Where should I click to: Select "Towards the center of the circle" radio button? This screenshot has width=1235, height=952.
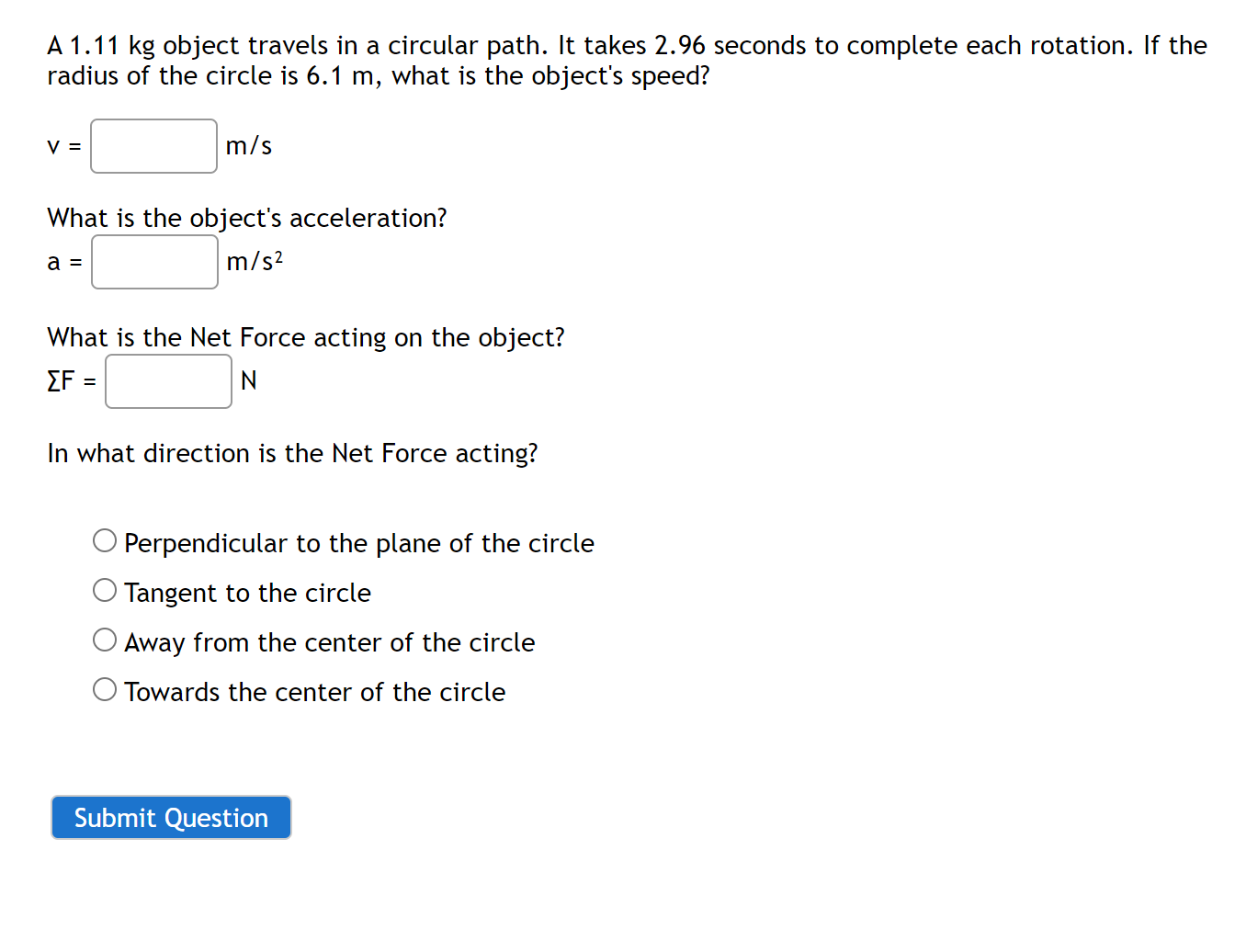point(104,688)
